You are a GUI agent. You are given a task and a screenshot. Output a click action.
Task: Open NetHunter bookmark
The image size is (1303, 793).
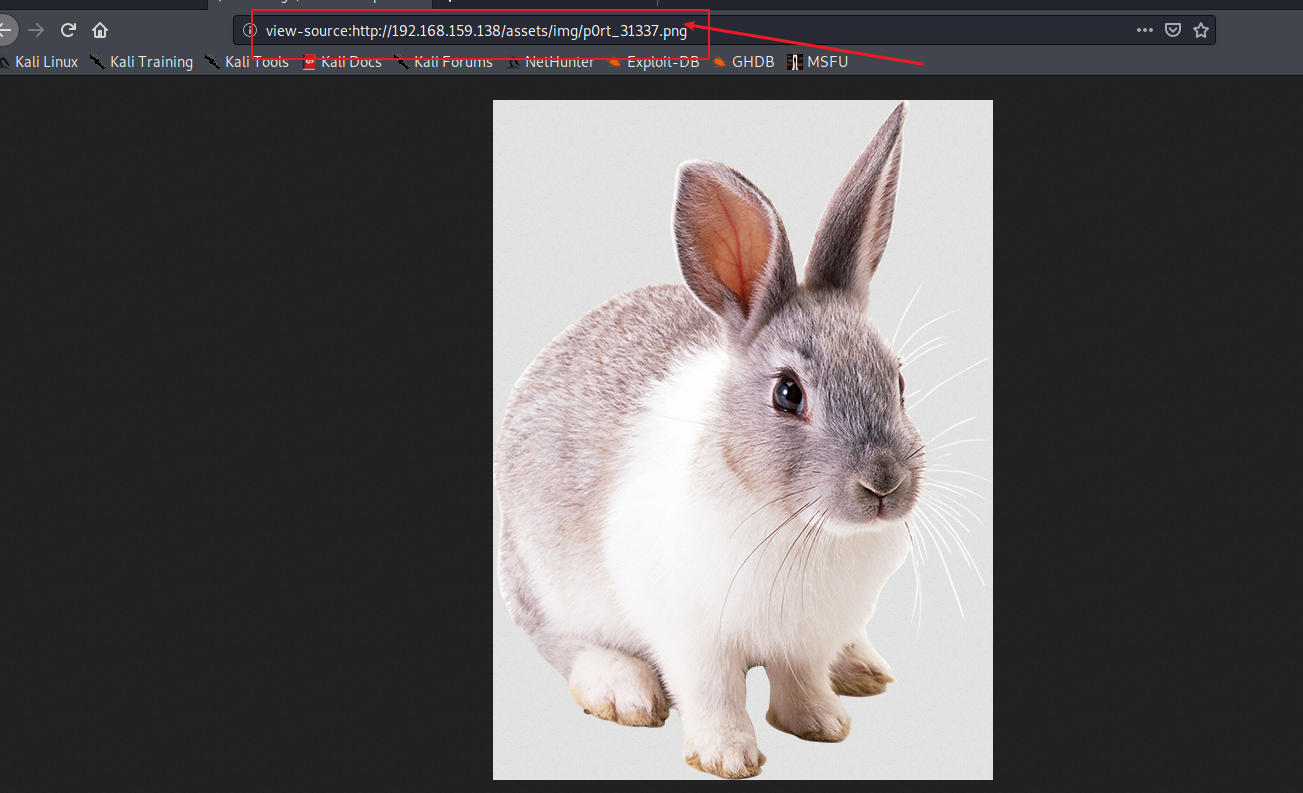tap(550, 62)
